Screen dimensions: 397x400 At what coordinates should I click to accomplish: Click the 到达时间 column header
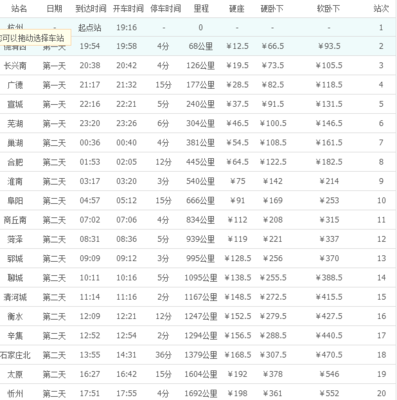[x=90, y=8]
